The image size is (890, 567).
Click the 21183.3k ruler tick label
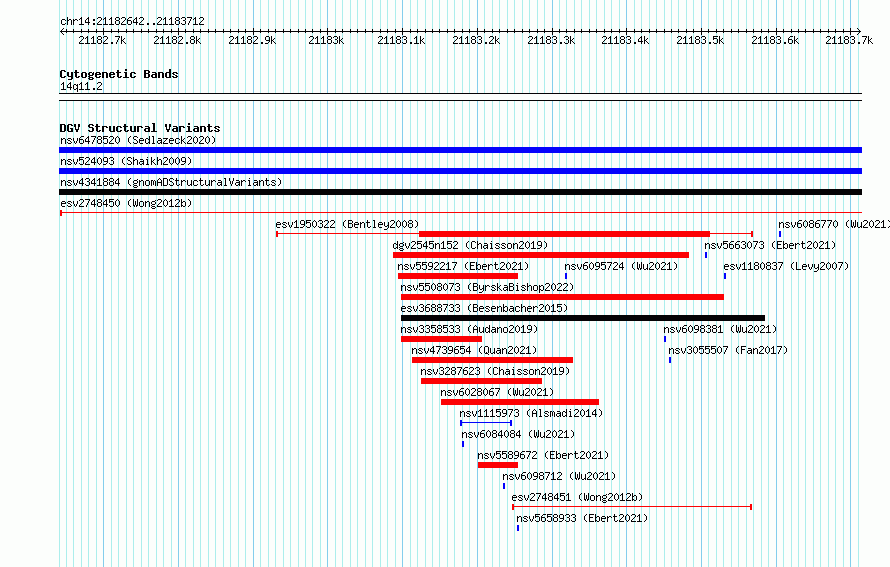551,40
